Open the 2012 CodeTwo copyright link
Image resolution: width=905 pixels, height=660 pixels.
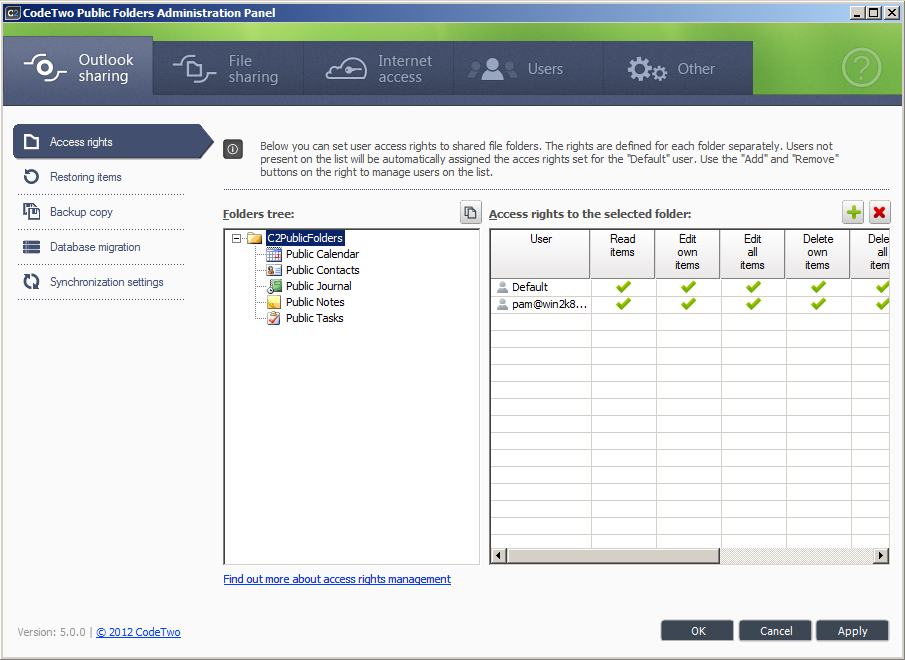tap(139, 632)
